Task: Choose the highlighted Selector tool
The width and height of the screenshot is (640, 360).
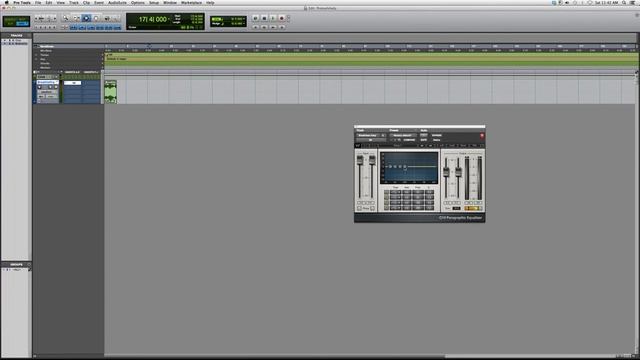Action: click(x=86, y=18)
